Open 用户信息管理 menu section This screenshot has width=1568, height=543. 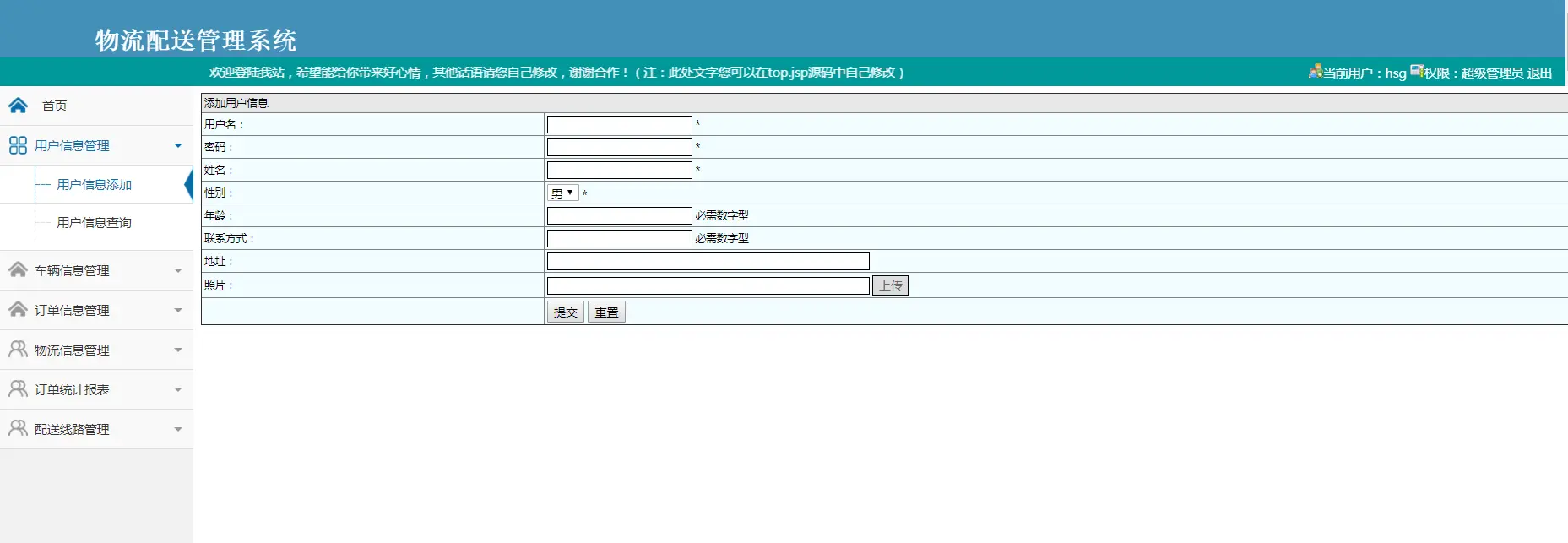[x=96, y=145]
